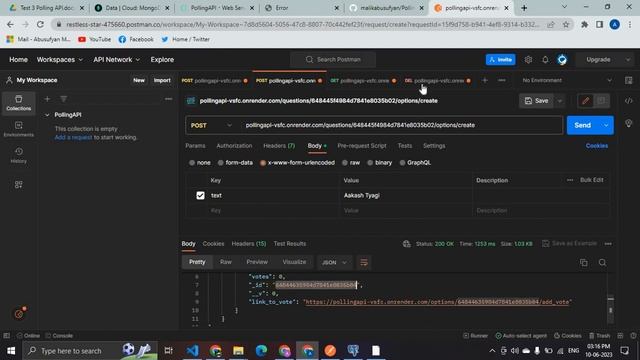Screen dimensions: 640x360
Task: Expand the Send button dropdown arrow
Action: point(606,125)
